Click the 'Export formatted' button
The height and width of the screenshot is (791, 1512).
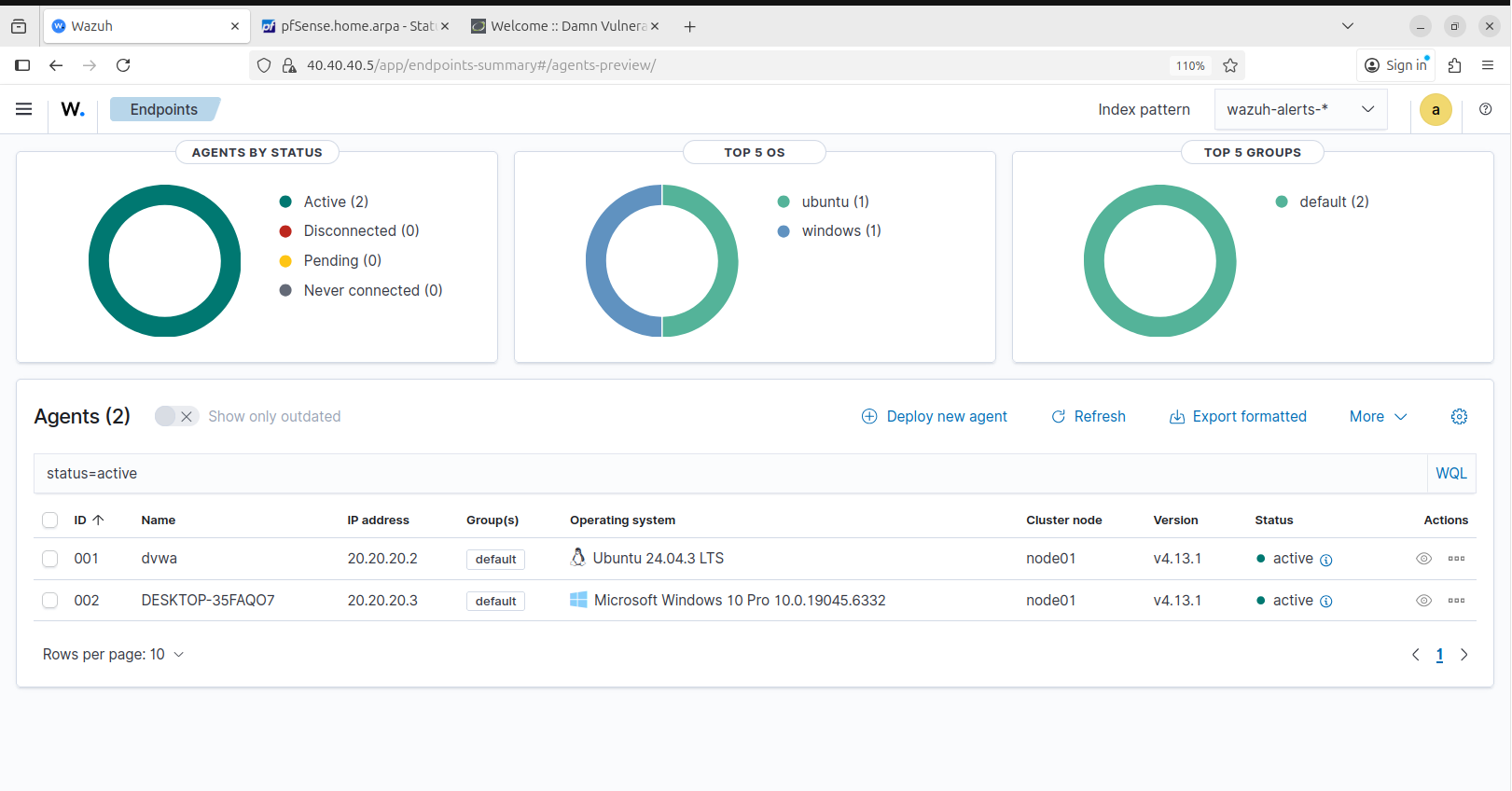(x=1238, y=417)
